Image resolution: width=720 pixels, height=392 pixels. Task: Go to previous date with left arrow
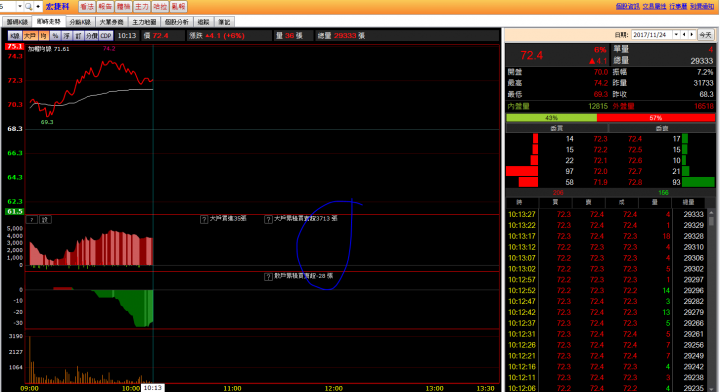coord(684,35)
